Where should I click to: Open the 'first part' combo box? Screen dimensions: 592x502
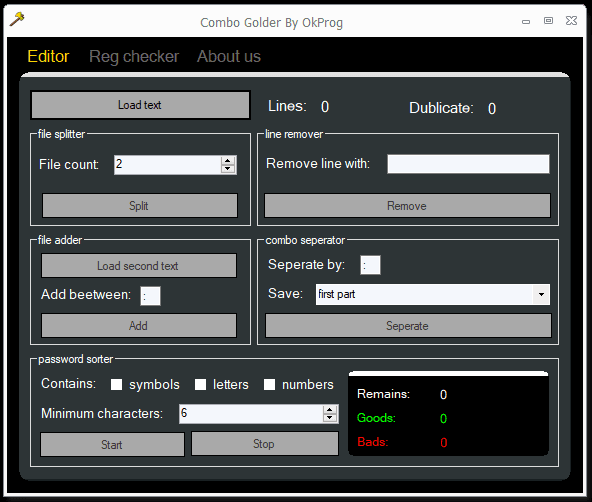(433, 294)
